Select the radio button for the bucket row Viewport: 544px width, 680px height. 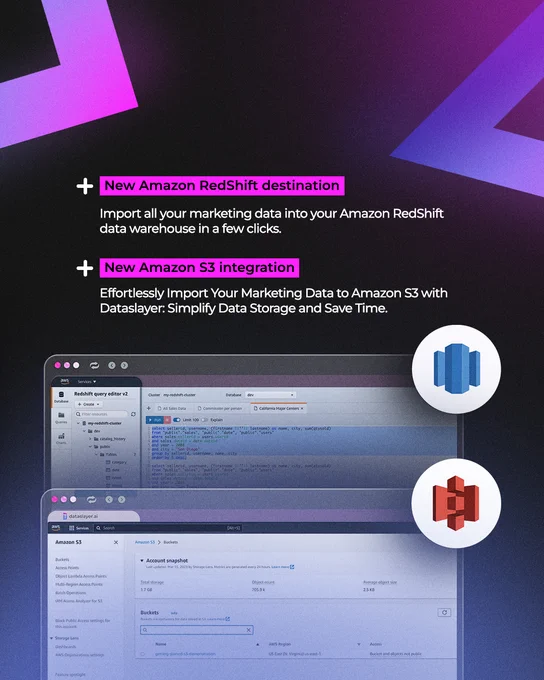(143, 654)
